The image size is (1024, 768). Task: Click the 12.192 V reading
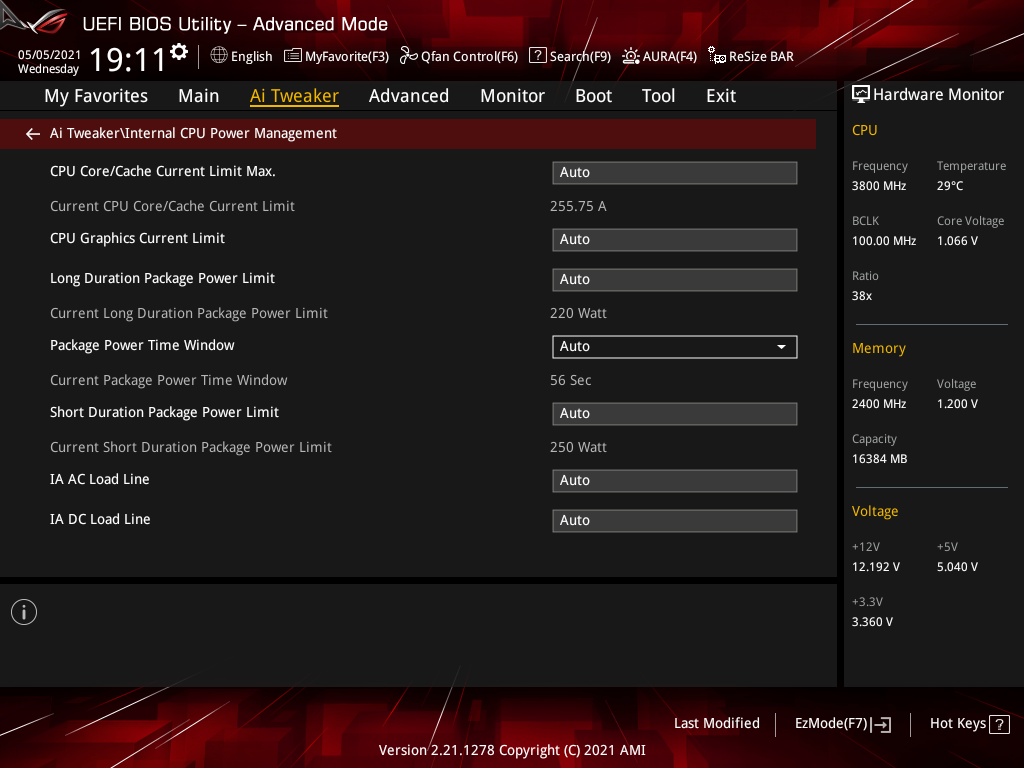pos(875,567)
